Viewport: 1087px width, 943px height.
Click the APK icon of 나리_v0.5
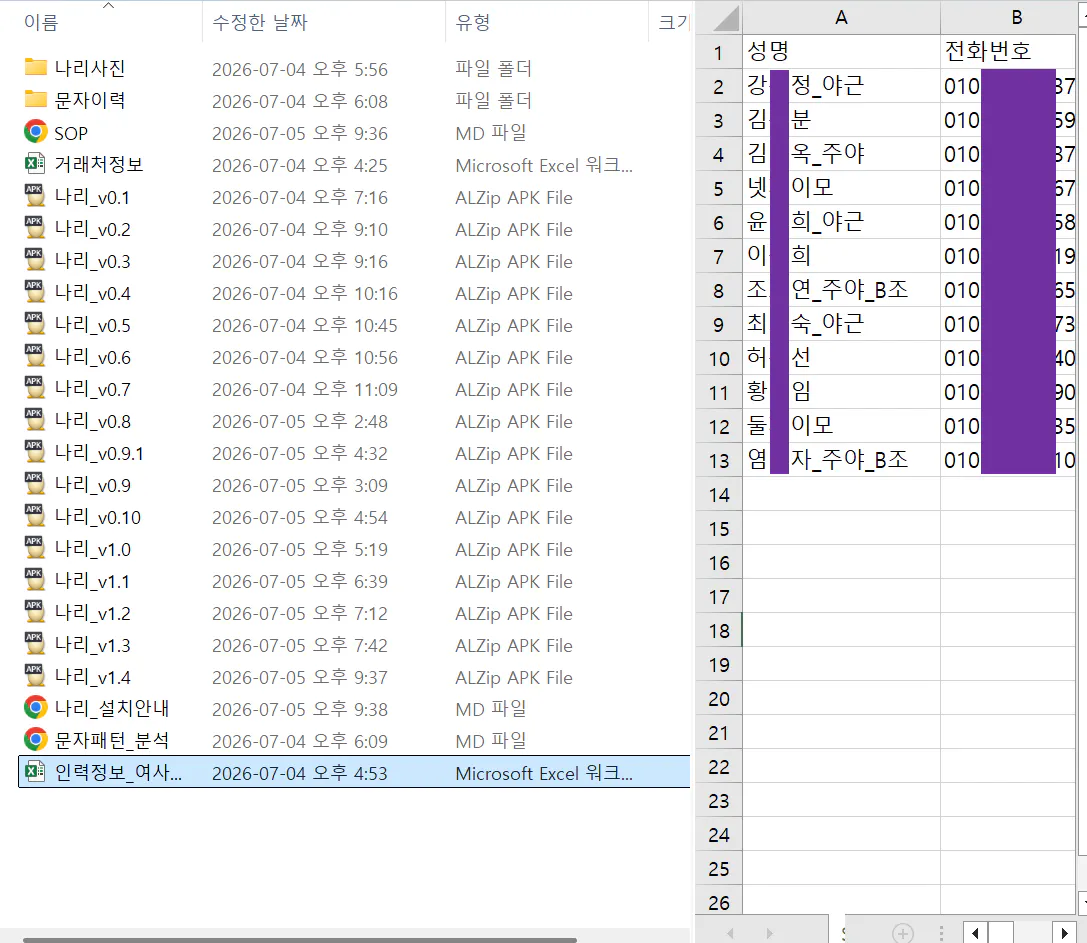point(35,324)
